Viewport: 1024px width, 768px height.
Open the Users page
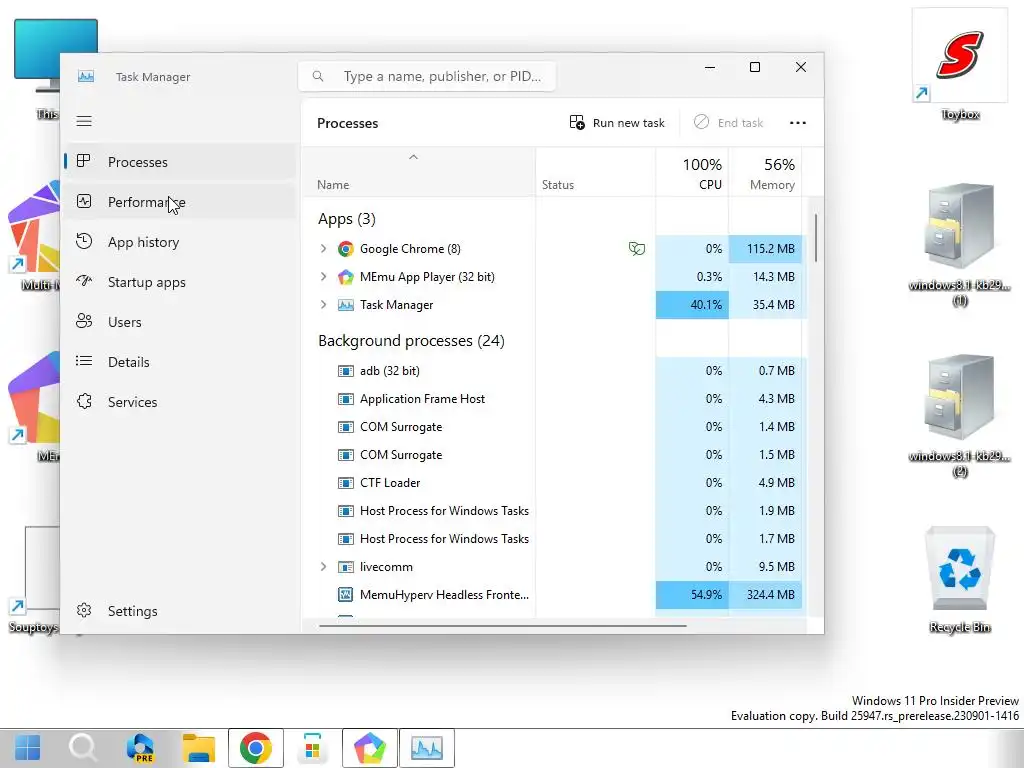click(x=180, y=321)
